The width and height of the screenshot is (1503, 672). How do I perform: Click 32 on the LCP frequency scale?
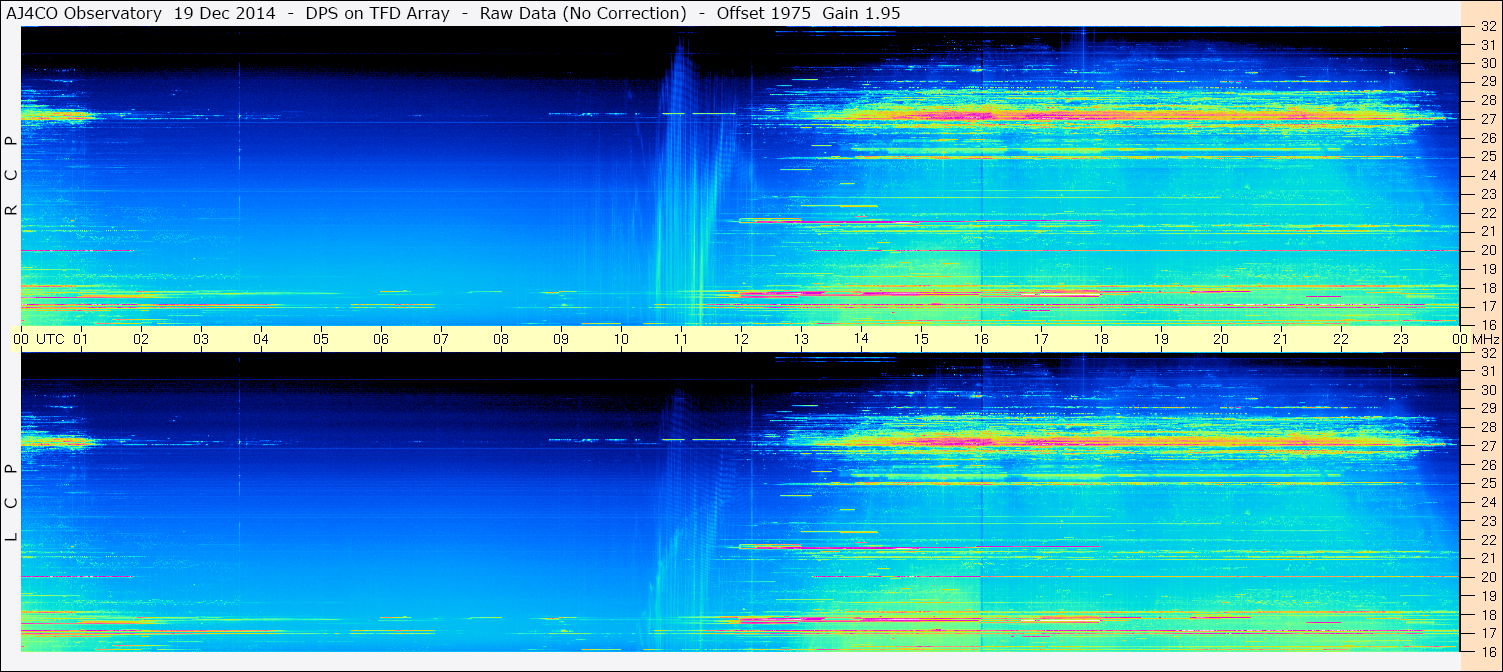(x=1487, y=353)
